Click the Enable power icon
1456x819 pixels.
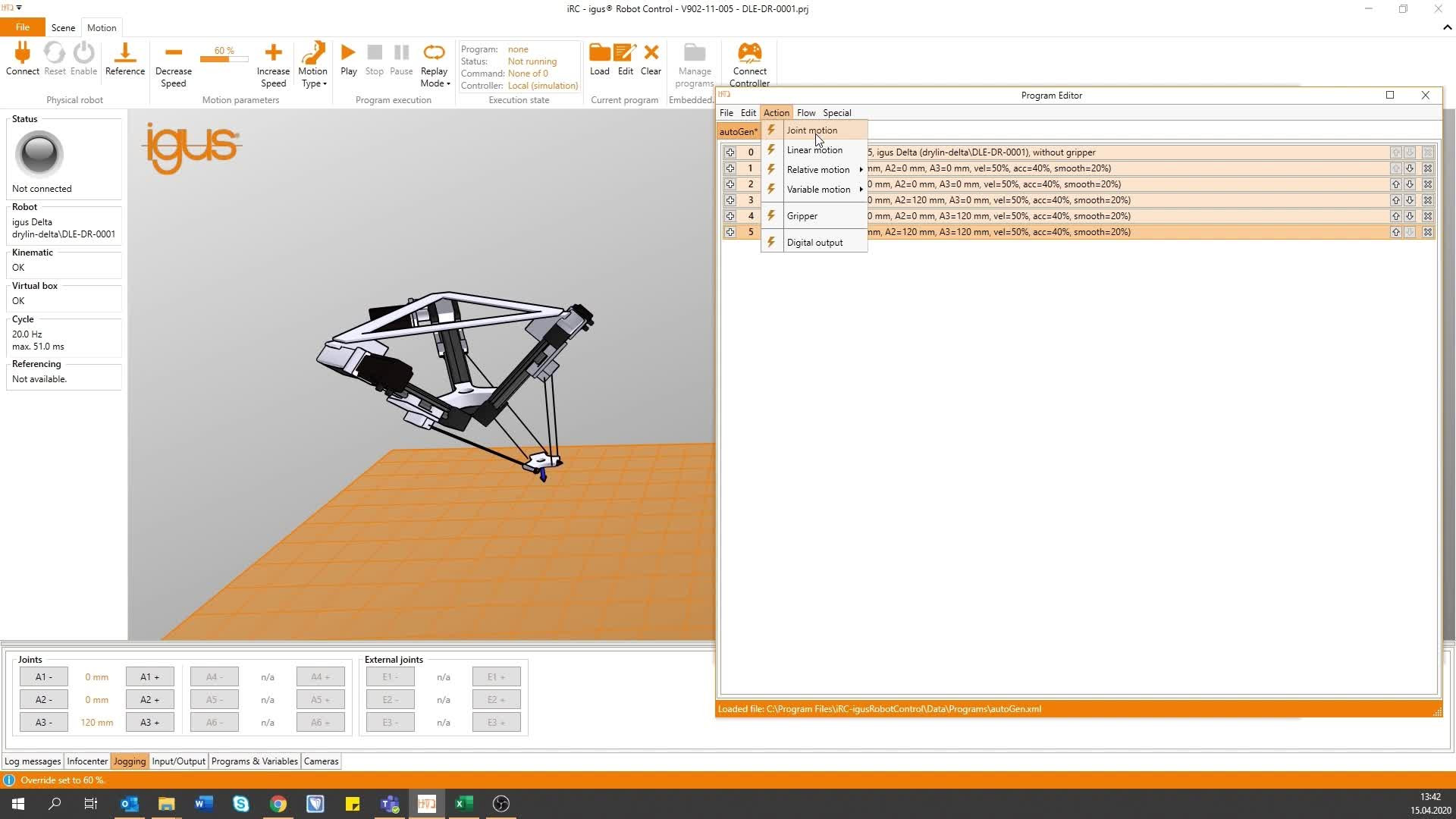point(83,53)
